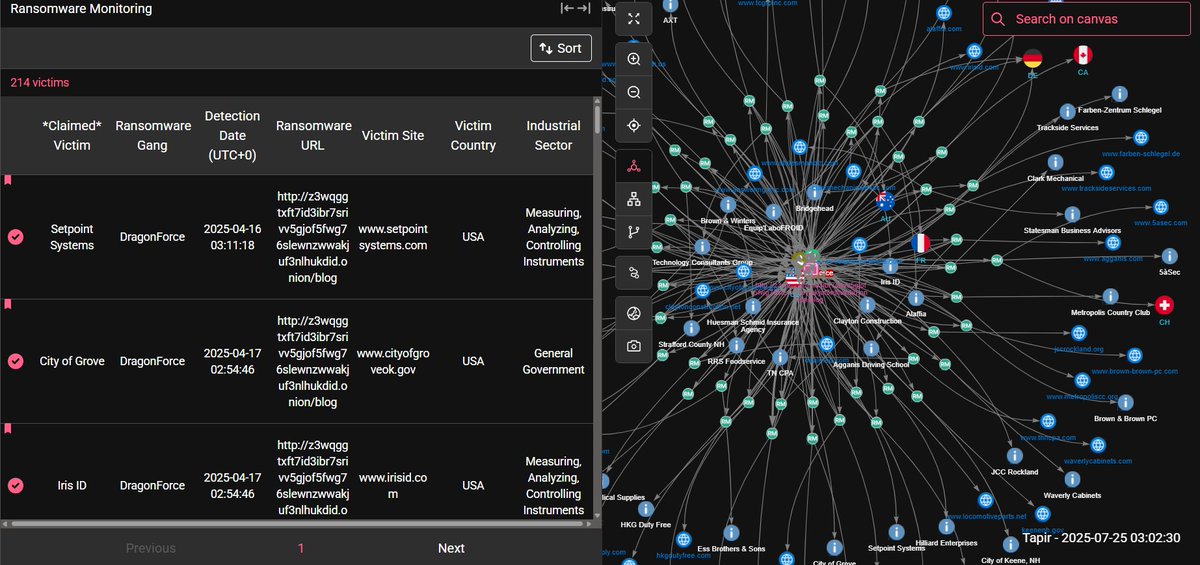1200x565 pixels.
Task: Click the Ransomware URL column header
Action: click(x=314, y=136)
